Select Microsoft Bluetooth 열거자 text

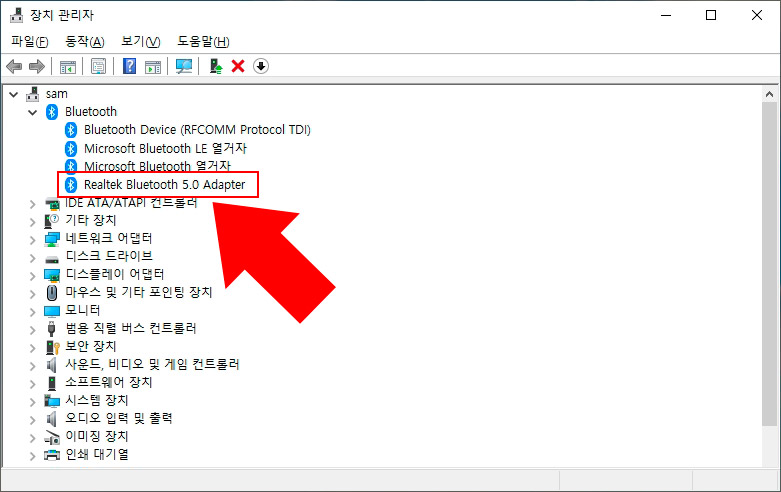(x=157, y=166)
